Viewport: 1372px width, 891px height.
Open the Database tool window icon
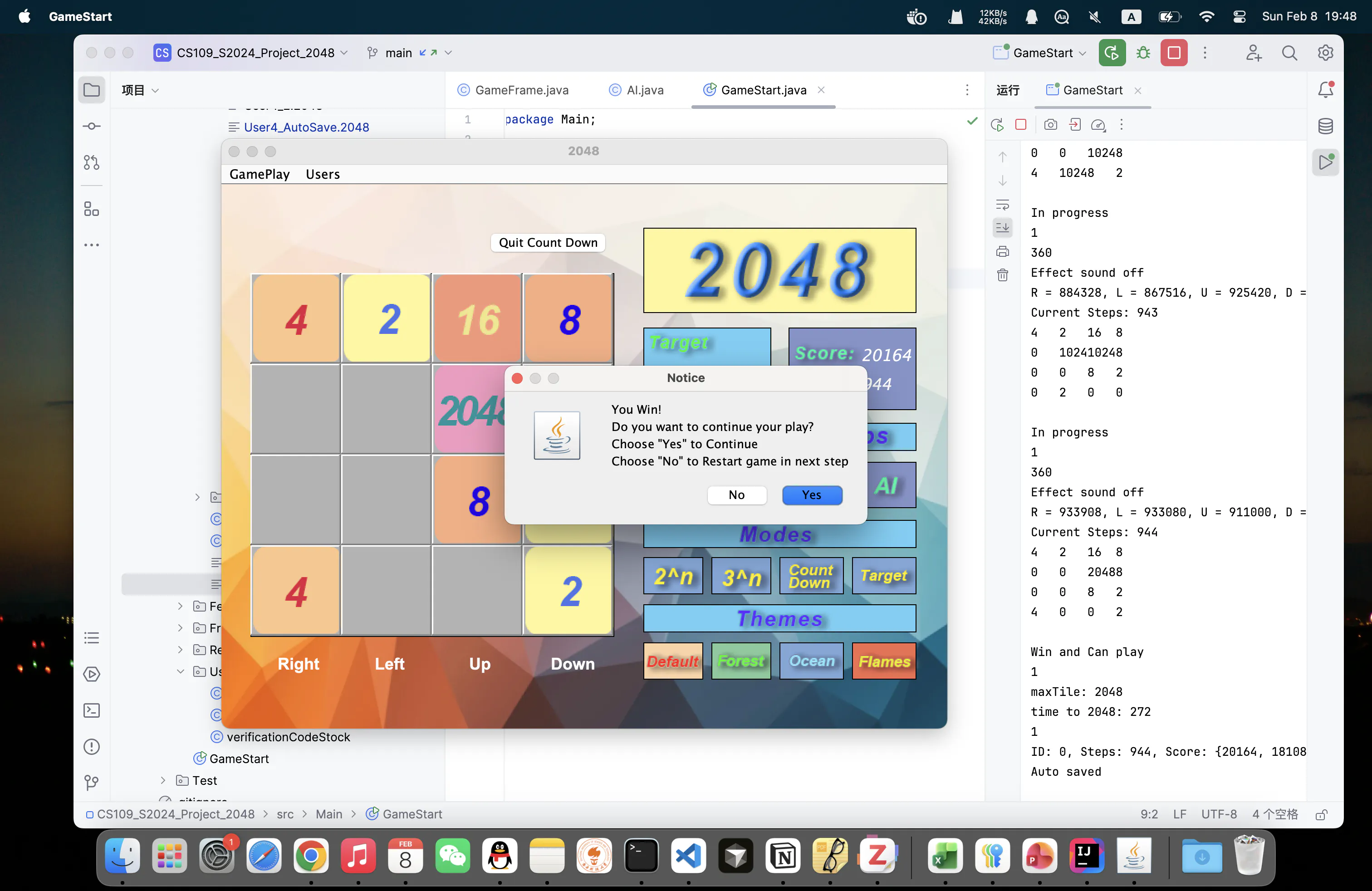(1325, 126)
